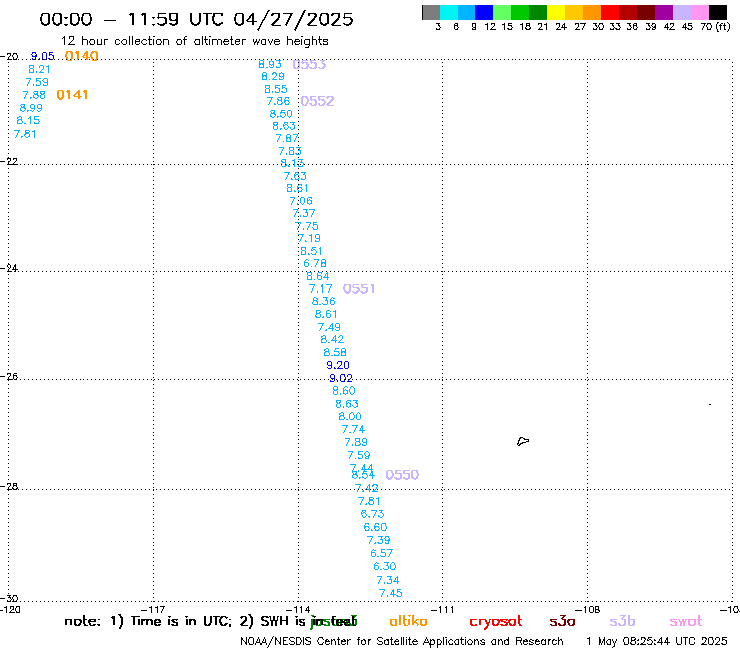
Task: Select the 7.49 wave height reading
Action: 329,328
